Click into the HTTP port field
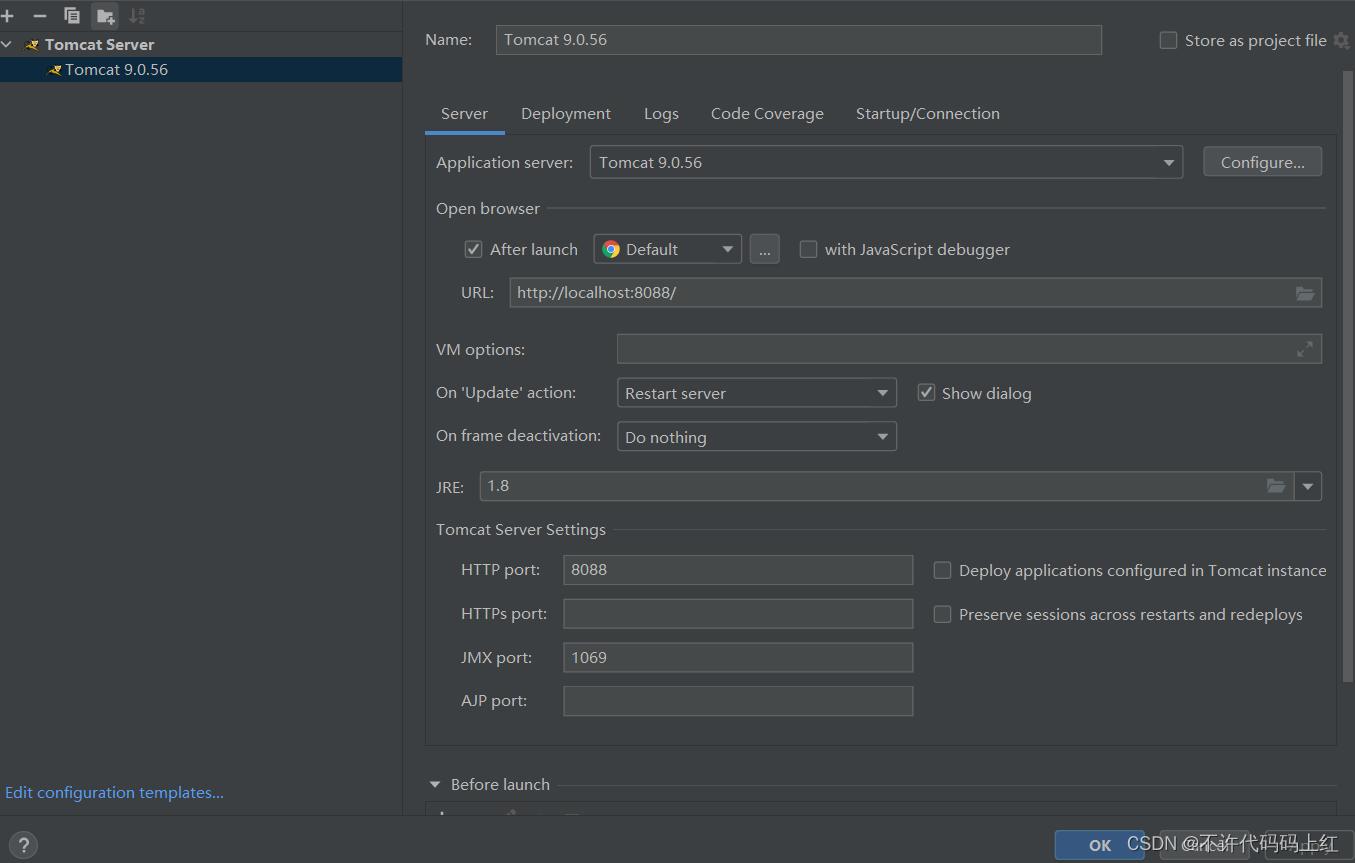This screenshot has height=863, width=1355. coord(738,570)
